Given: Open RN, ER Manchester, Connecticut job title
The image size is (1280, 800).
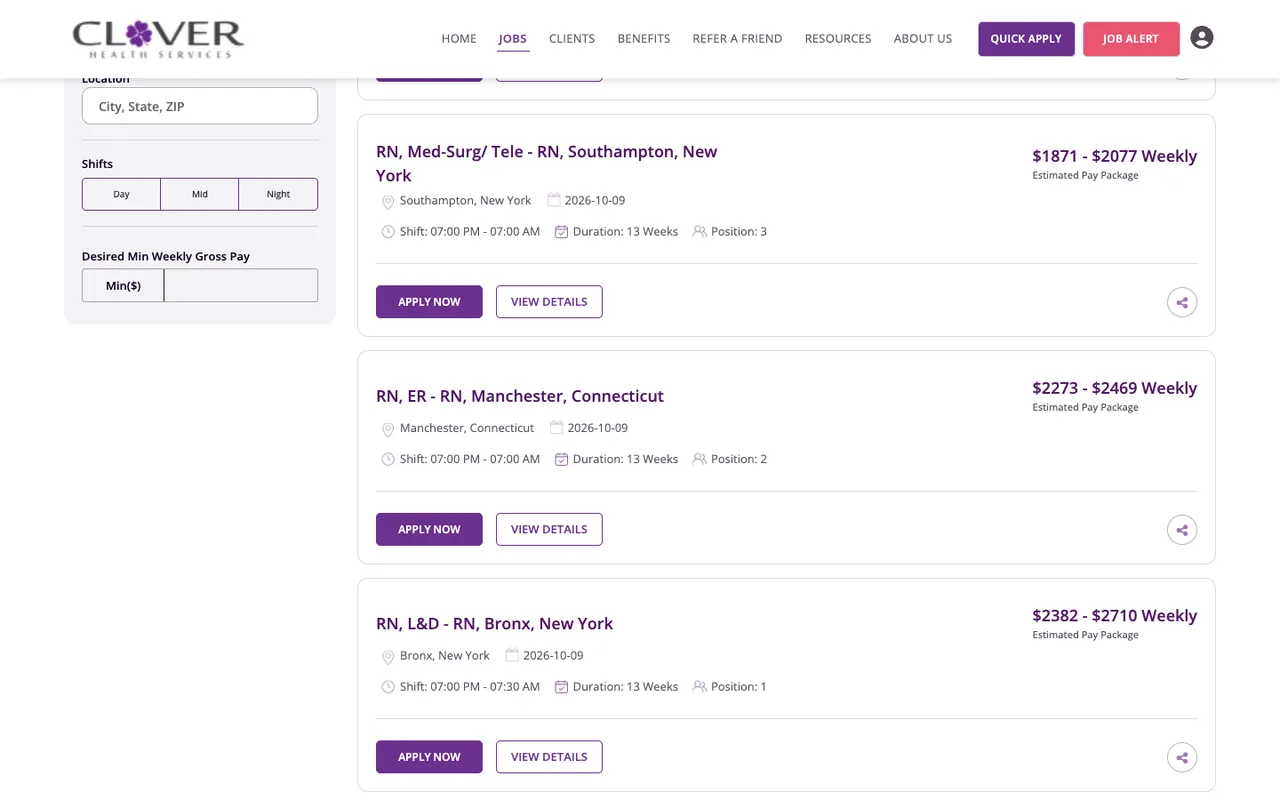Looking at the screenshot, I should 520,396.
